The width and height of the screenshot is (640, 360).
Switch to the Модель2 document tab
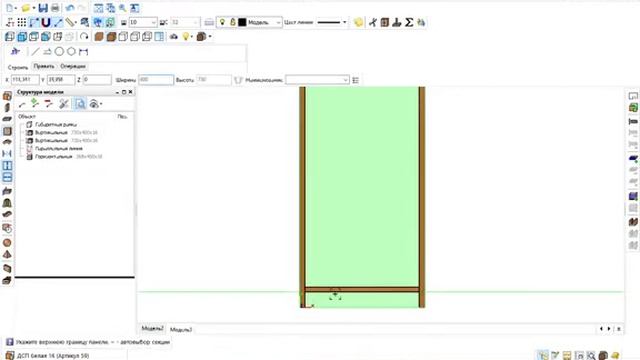point(152,328)
